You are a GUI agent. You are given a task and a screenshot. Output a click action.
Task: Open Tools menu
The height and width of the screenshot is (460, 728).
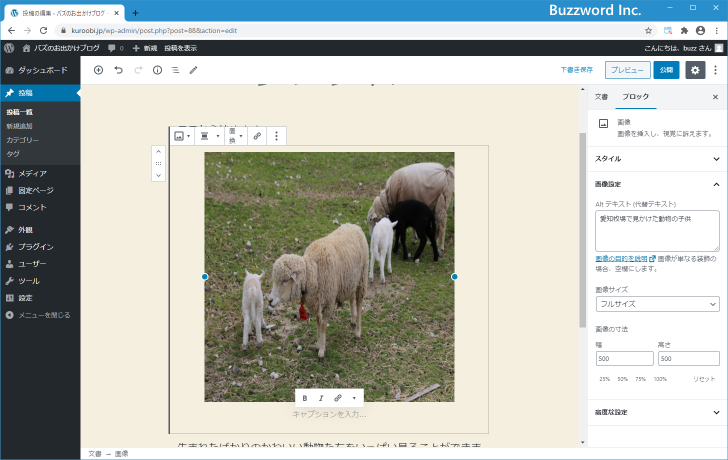[x=40, y=281]
